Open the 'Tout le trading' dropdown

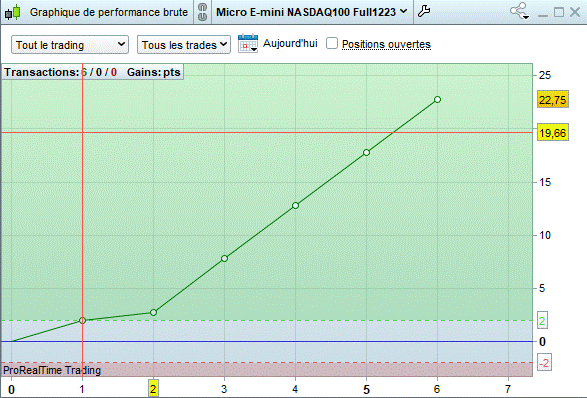click(x=70, y=45)
